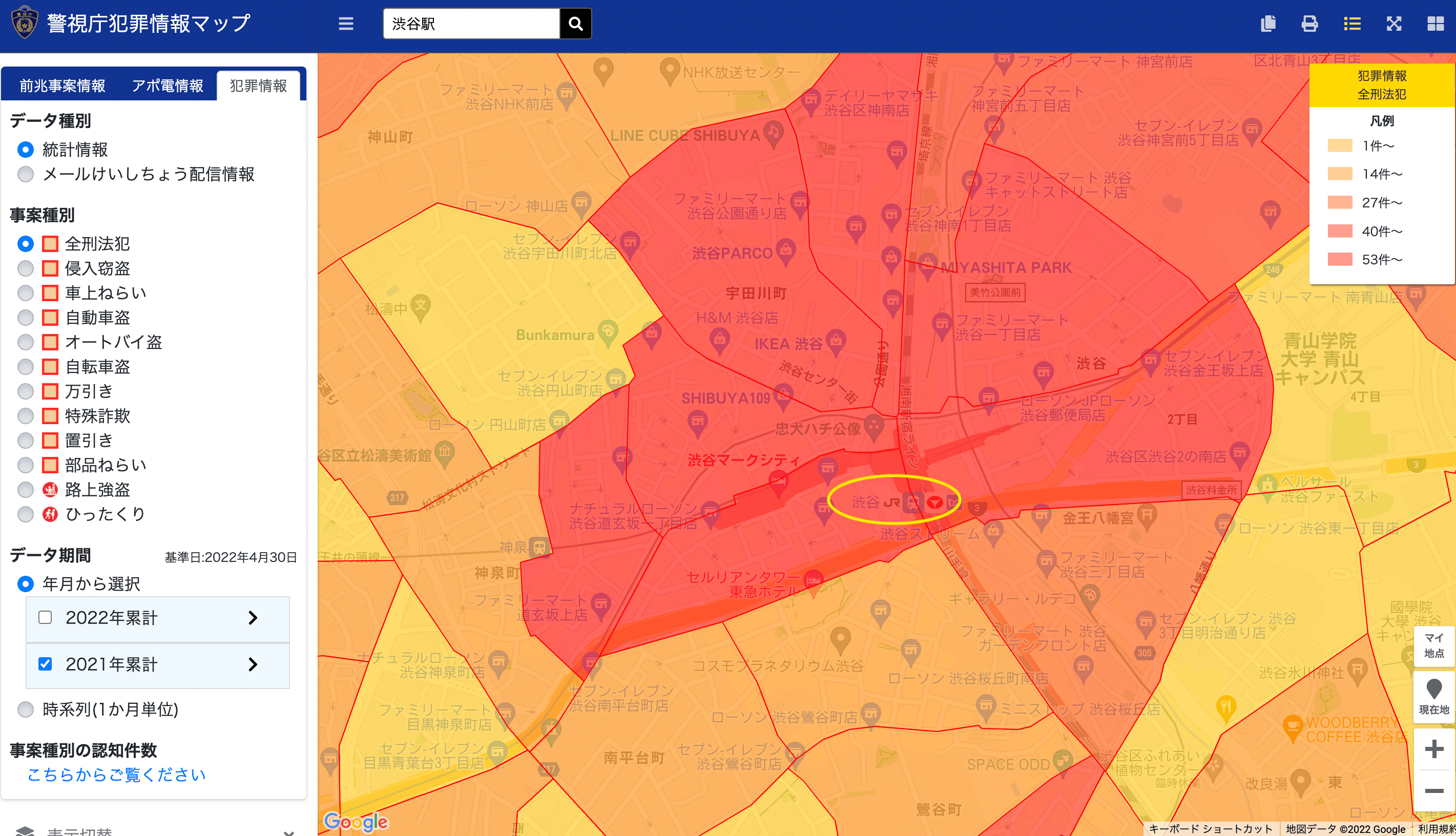Image resolution: width=1456 pixels, height=836 pixels.
Task: Switch to アポ電情報 tab
Action: [168, 86]
